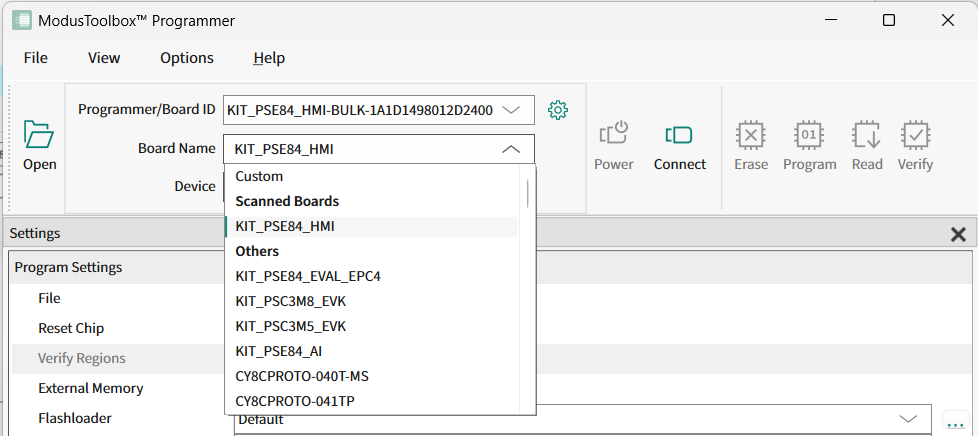Viewport: 978px width, 436px height.
Task: Choose KIT_PSC3M8_EVK from the list
Action: coord(371,301)
